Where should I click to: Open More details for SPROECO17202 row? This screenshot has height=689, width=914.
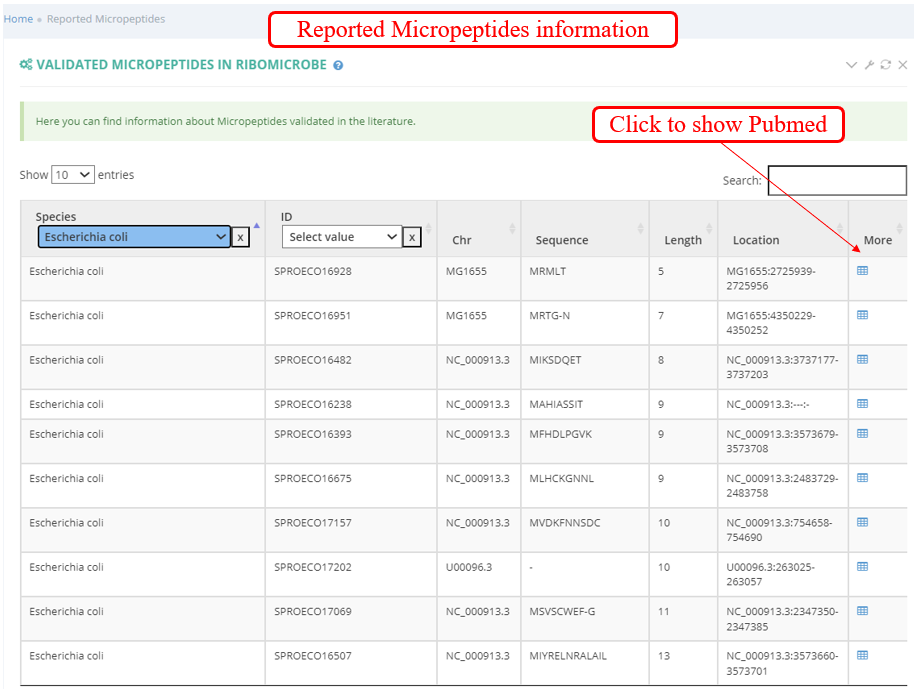coord(862,566)
